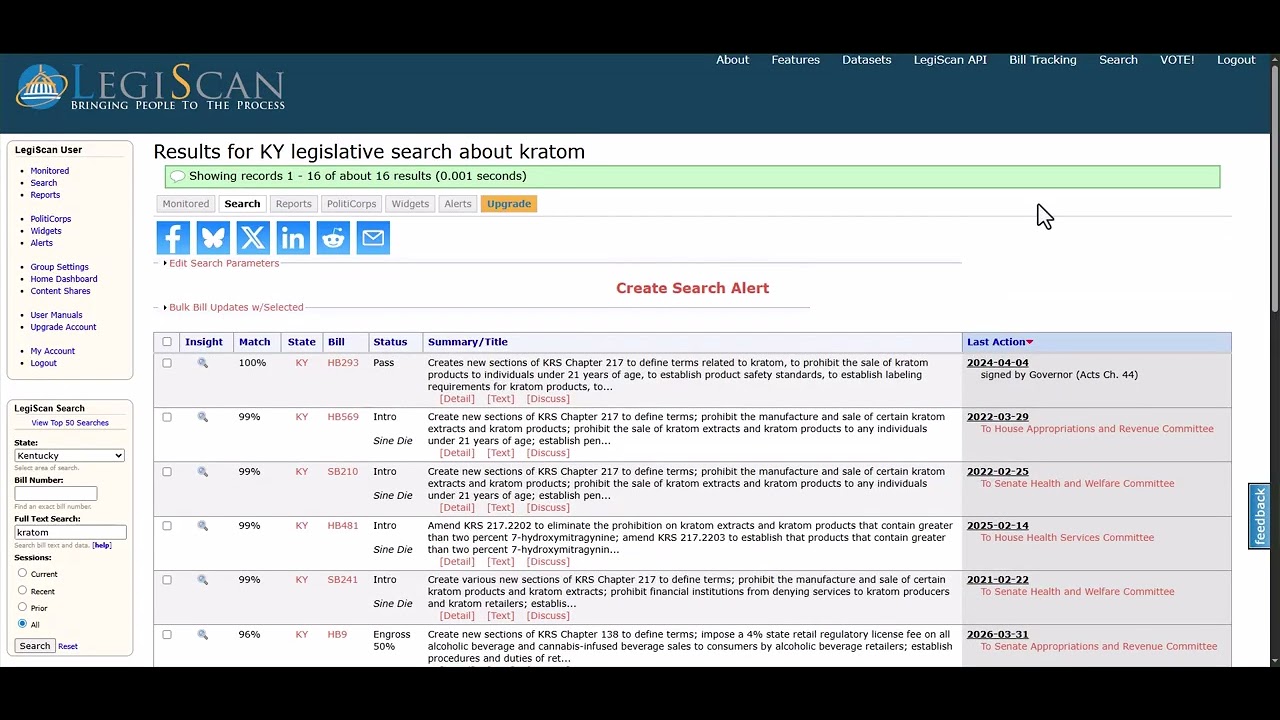Select the SB241 row checkbox
1280x720 pixels.
167,580
